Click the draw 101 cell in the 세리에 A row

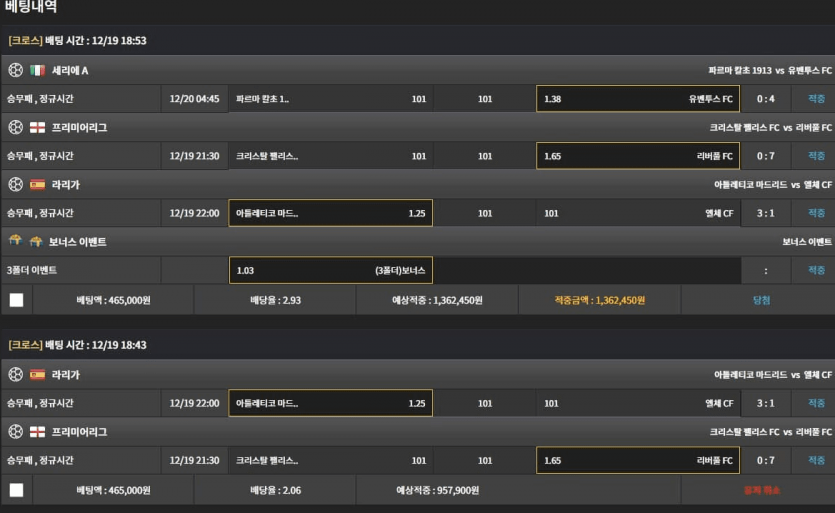point(485,99)
